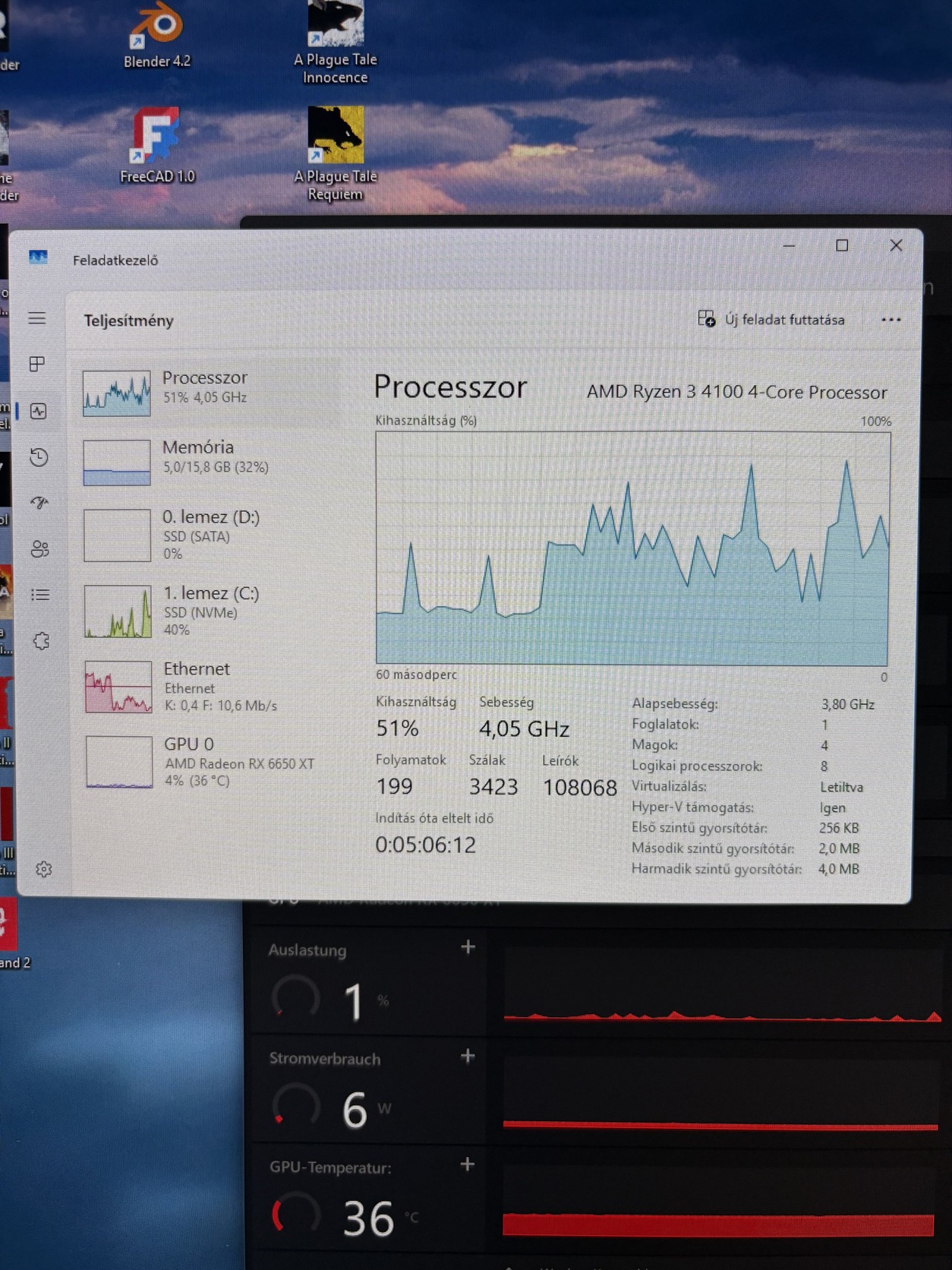This screenshot has height=1270, width=952.
Task: Open A Plague Tale Innocence desktop shortcut
Action: [336, 43]
